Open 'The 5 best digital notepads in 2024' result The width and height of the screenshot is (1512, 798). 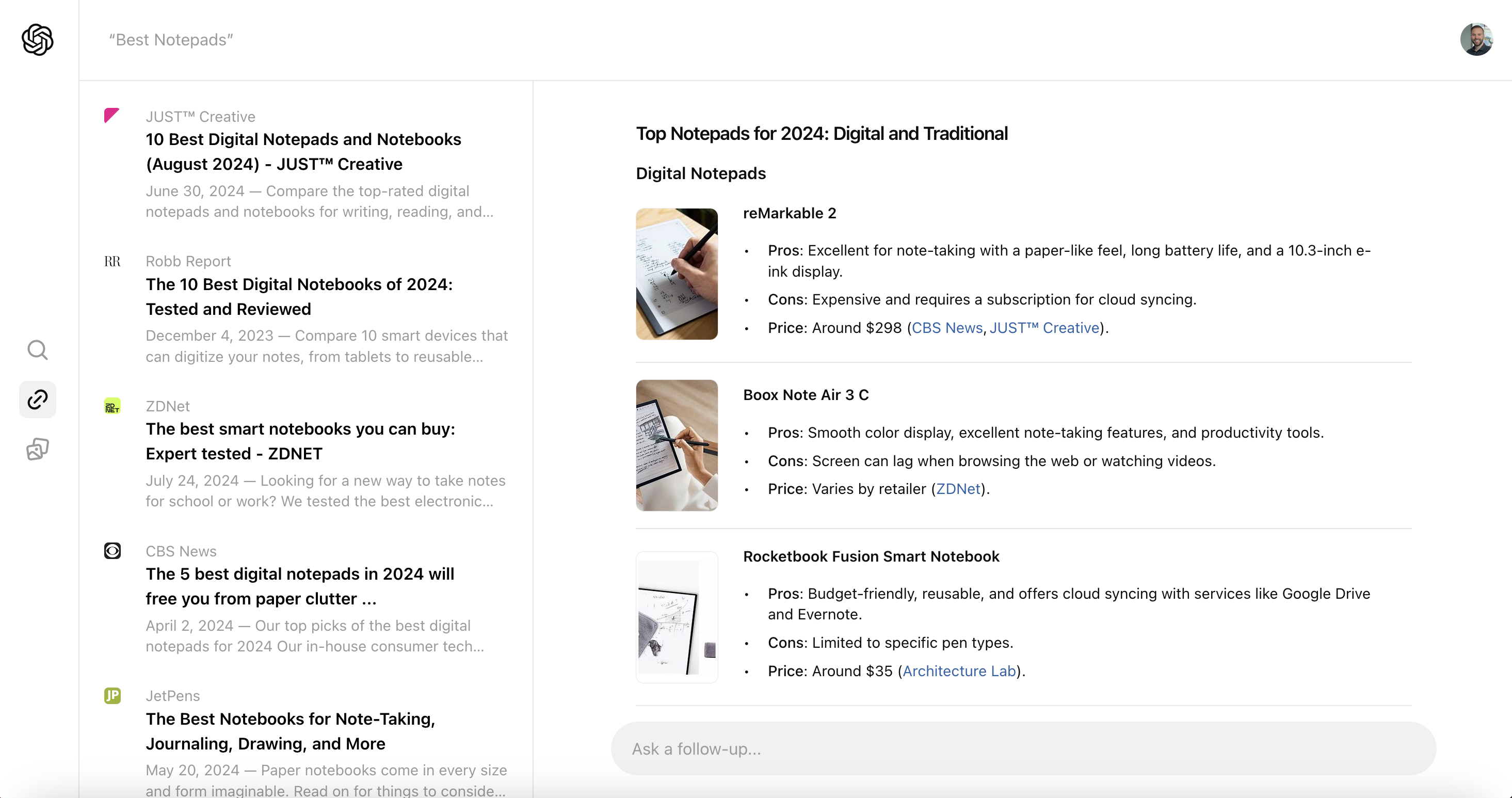click(x=300, y=586)
